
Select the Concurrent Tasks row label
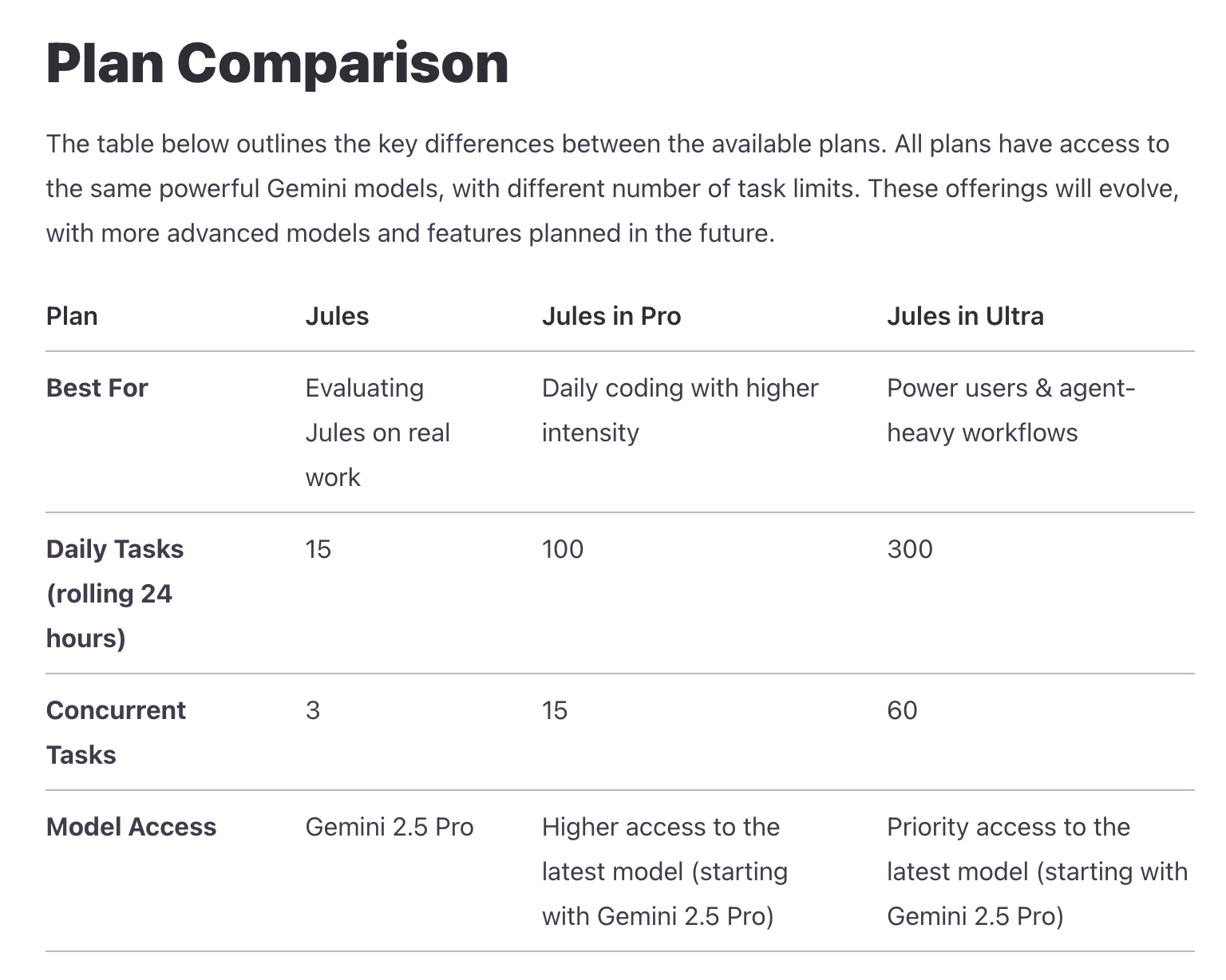(x=115, y=733)
